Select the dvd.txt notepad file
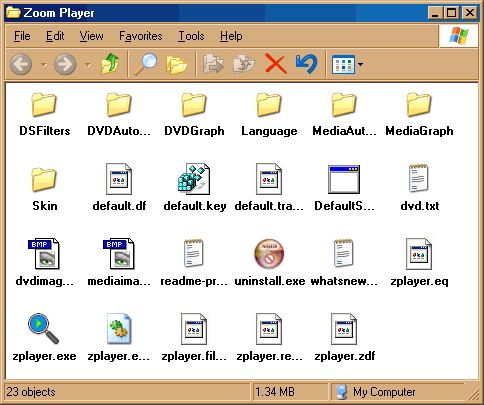Viewport: 484px width, 405px height. tap(419, 179)
